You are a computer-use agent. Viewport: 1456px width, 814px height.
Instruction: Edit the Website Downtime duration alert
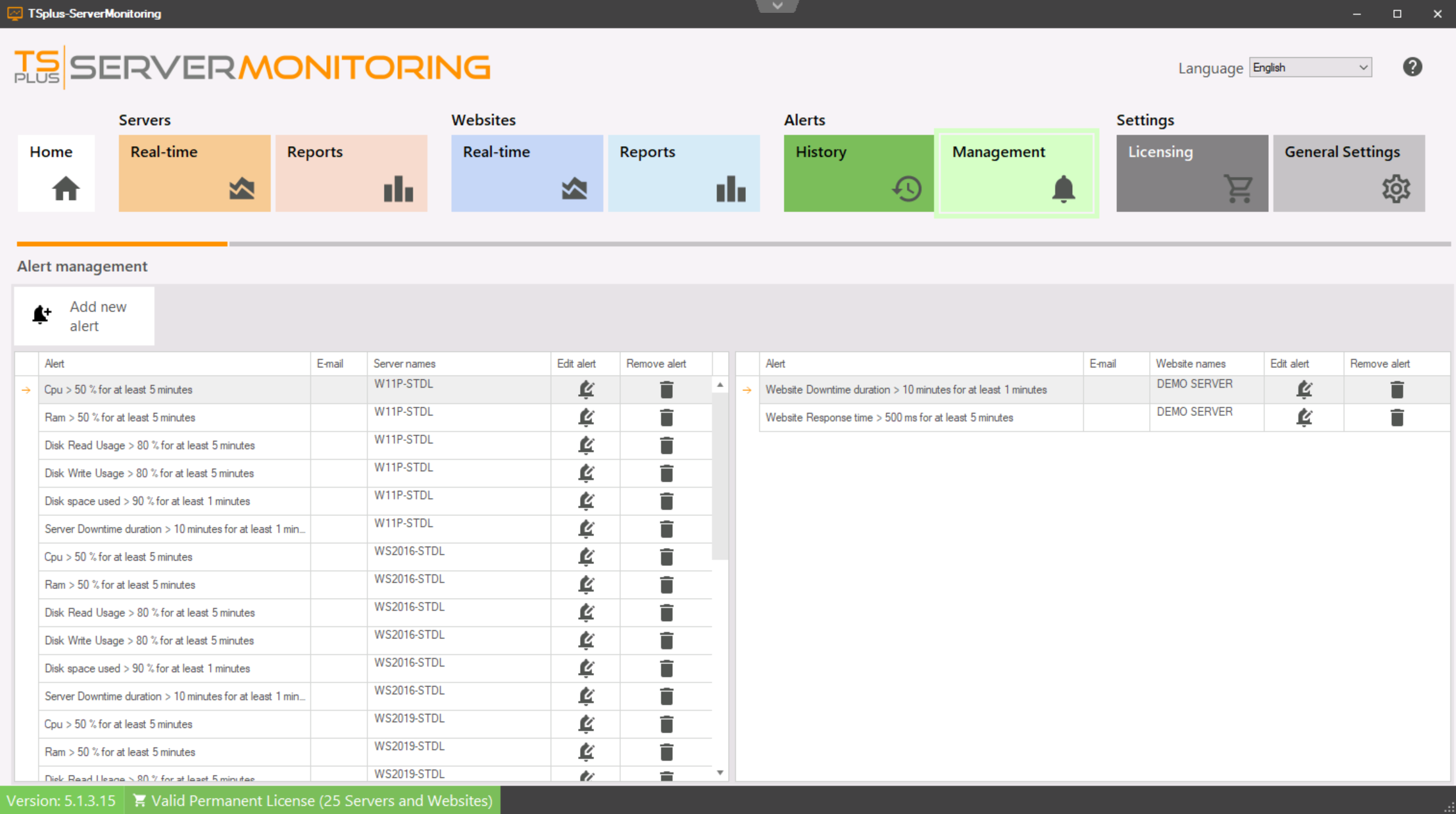(x=1304, y=390)
